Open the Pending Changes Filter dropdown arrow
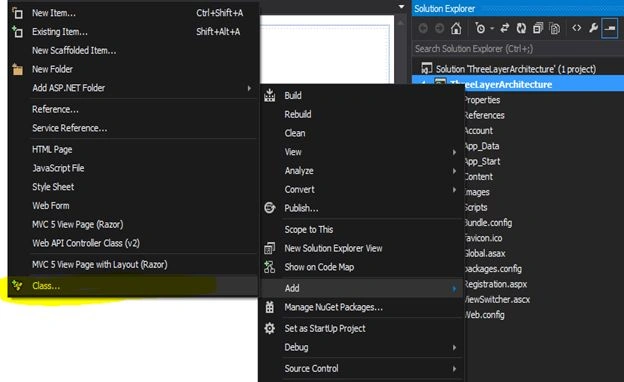 tap(492, 28)
